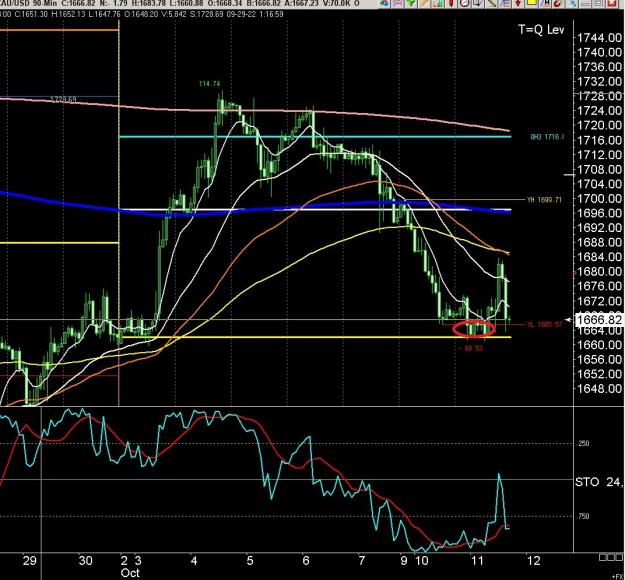Click the 1744.00 price axis label
The height and width of the screenshot is (580, 625).
(x=599, y=38)
